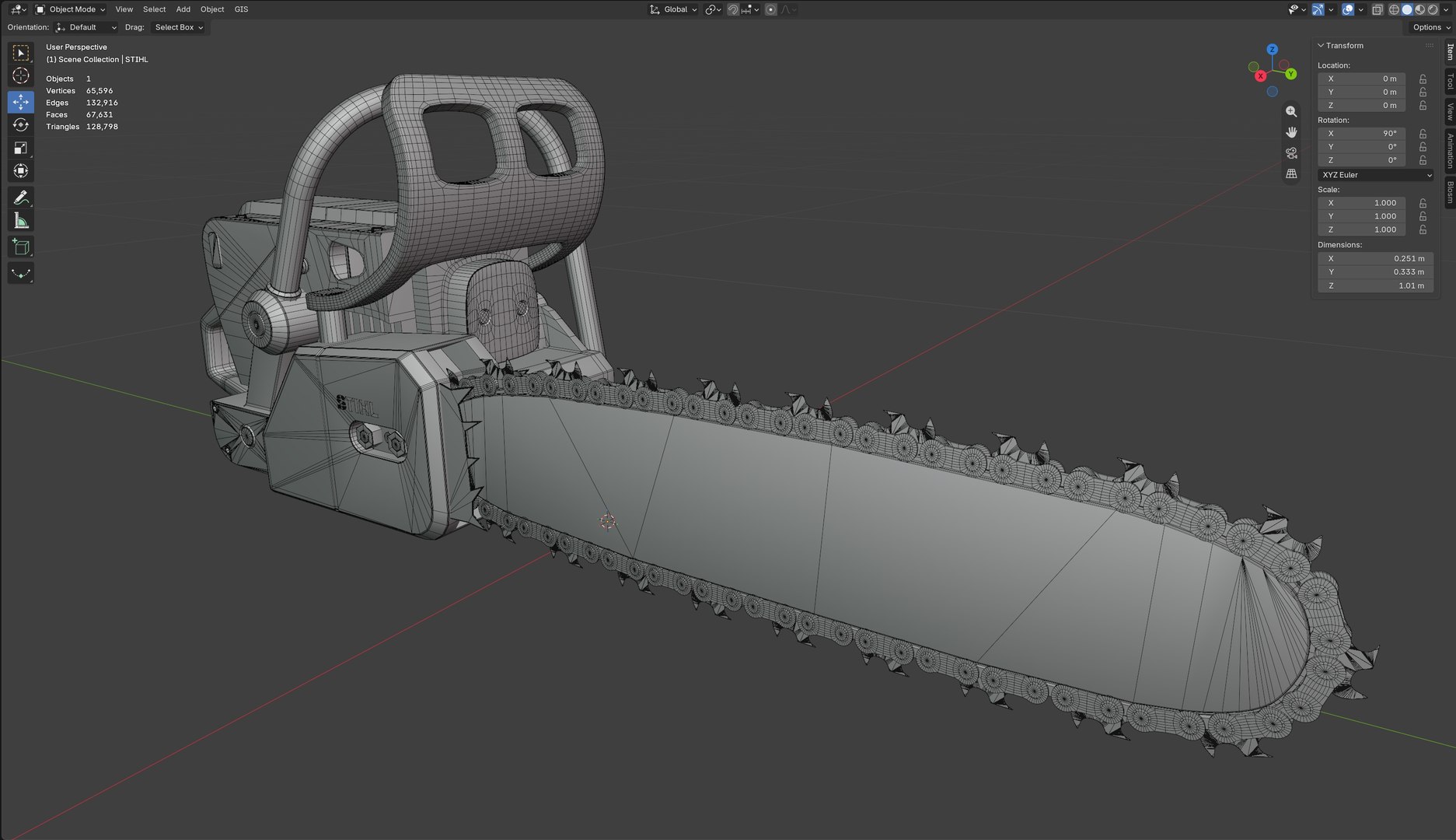This screenshot has height=840, width=1456.
Task: Activate the Transform tool
Action: 21,170
